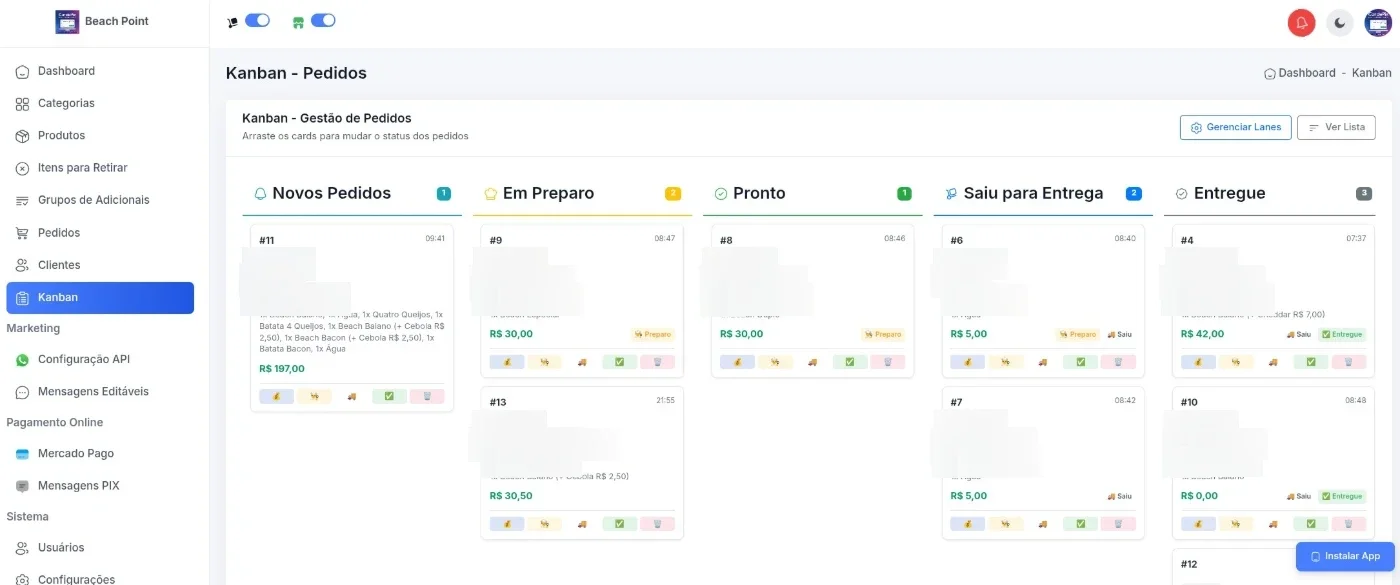The image size is (1400, 585).
Task: Click the green check icon on order #8
Action: [x=850, y=362]
